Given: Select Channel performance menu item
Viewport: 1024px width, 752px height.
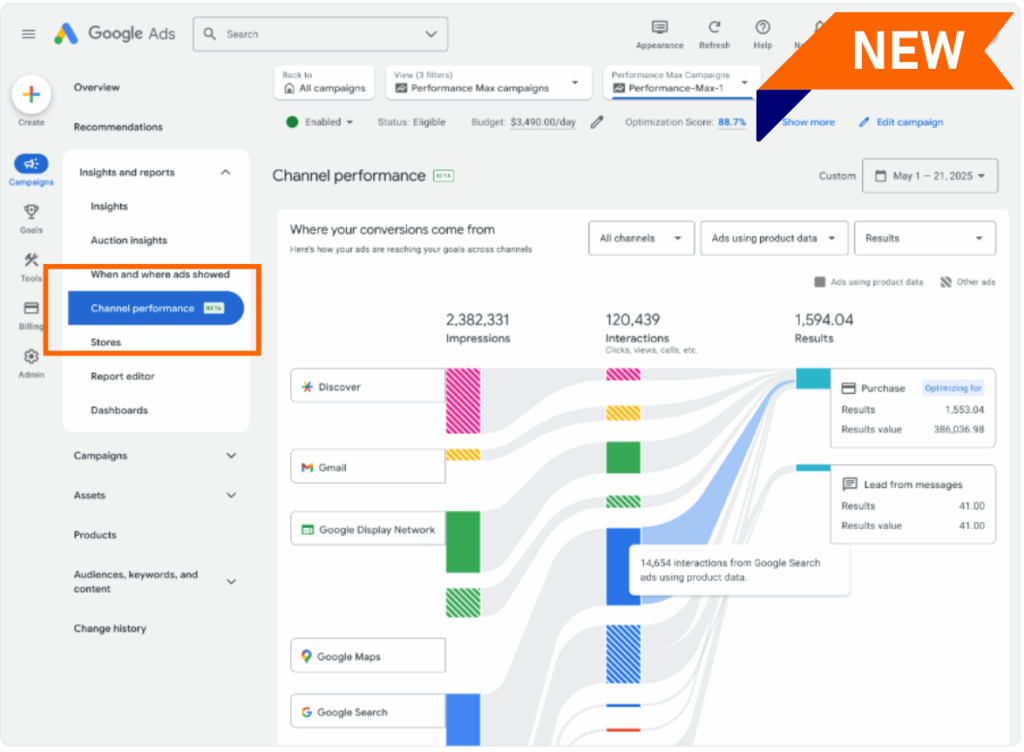Looking at the screenshot, I should point(155,308).
